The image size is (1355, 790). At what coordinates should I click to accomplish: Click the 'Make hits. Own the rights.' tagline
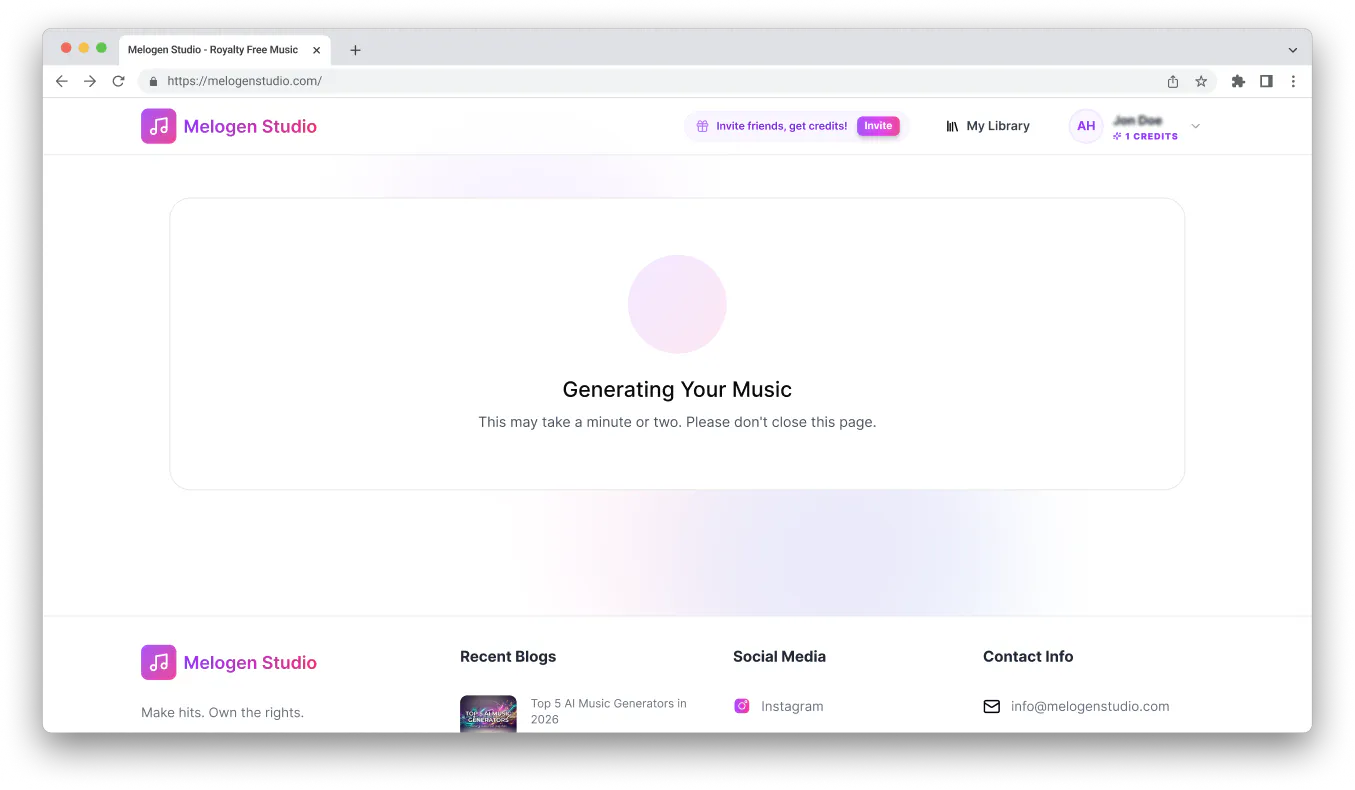pyautogui.click(x=222, y=713)
